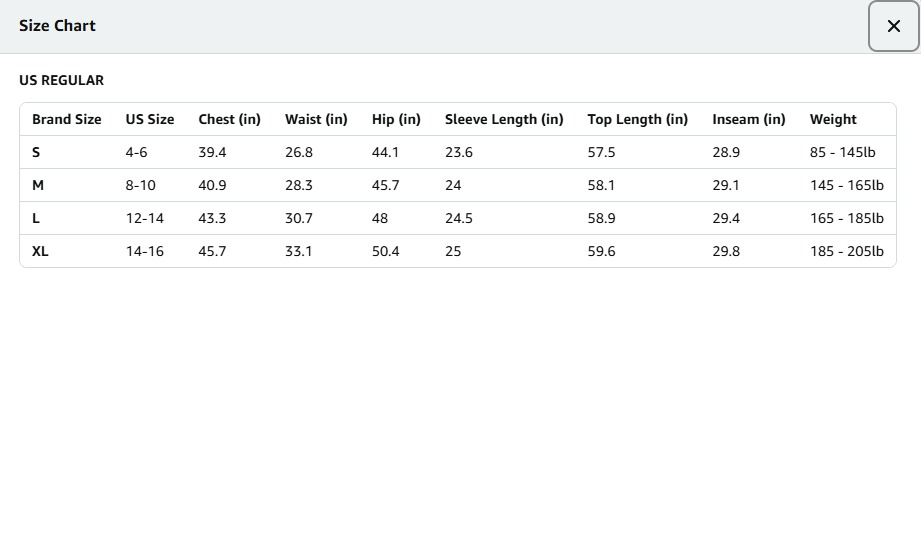This screenshot has width=921, height=546.
Task: Click the 45.7 chest value for XL
Action: [x=212, y=251]
